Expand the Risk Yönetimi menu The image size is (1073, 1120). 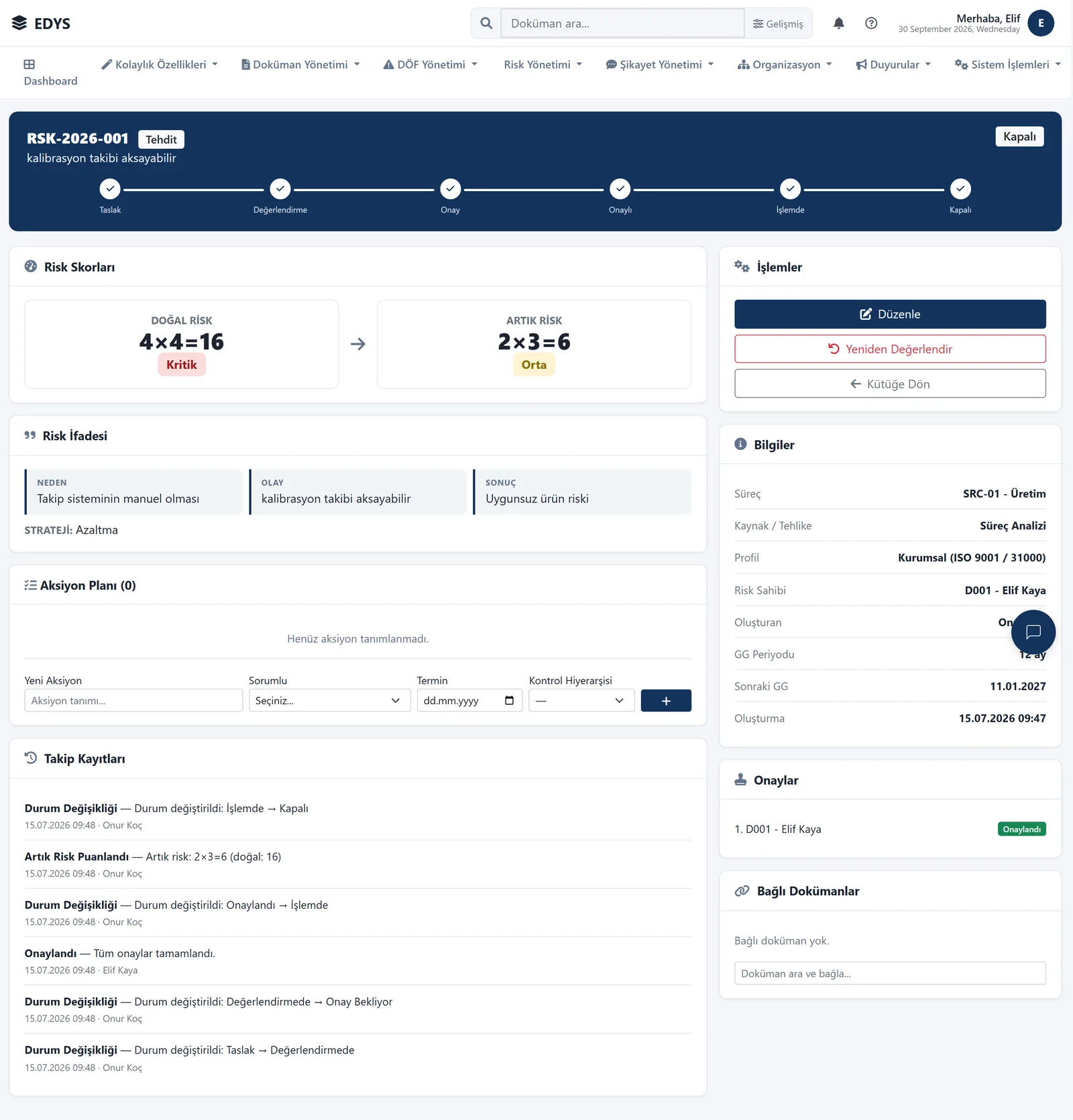543,64
